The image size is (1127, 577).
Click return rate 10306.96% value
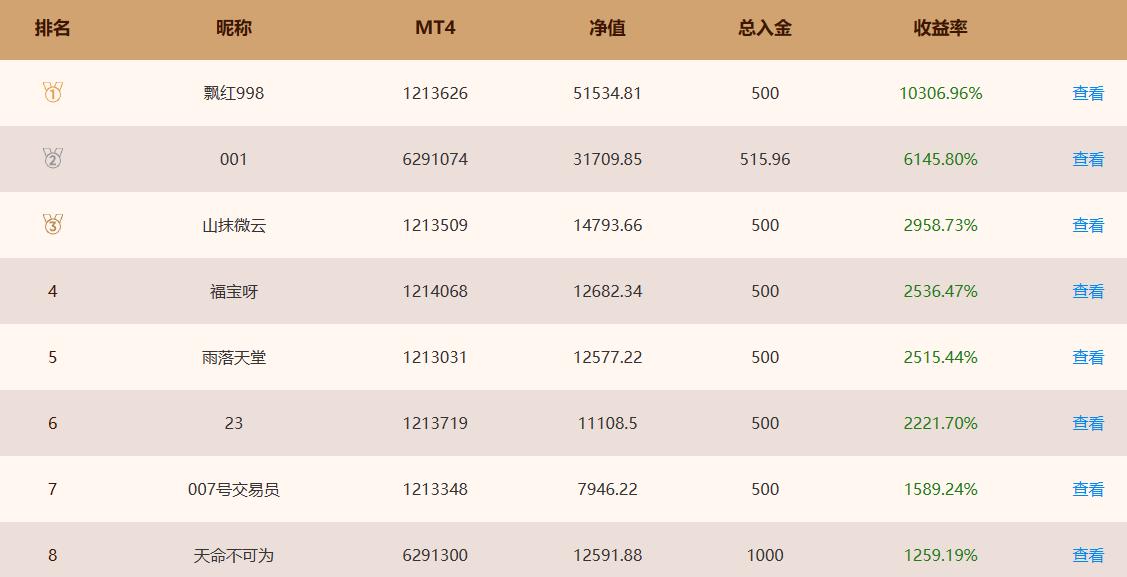(x=940, y=93)
